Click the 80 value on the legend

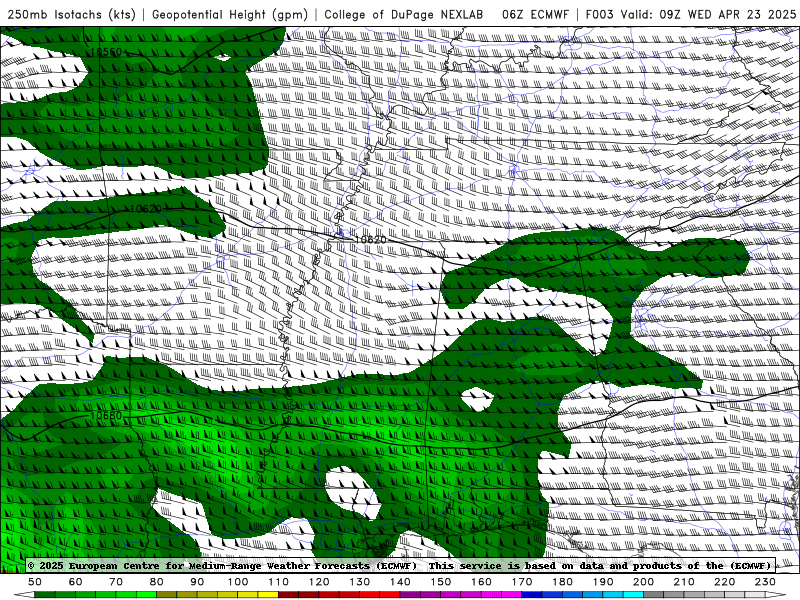click(157, 582)
